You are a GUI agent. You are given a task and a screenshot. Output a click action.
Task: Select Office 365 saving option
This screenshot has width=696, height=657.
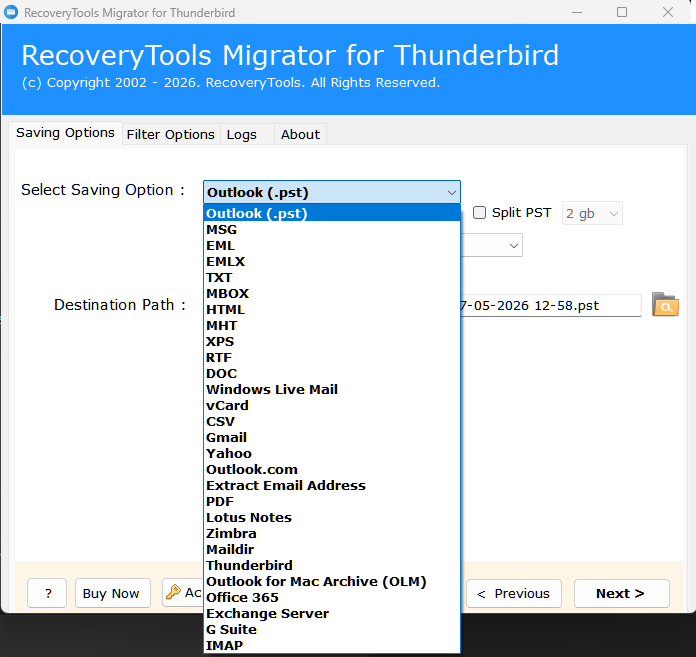click(332, 597)
